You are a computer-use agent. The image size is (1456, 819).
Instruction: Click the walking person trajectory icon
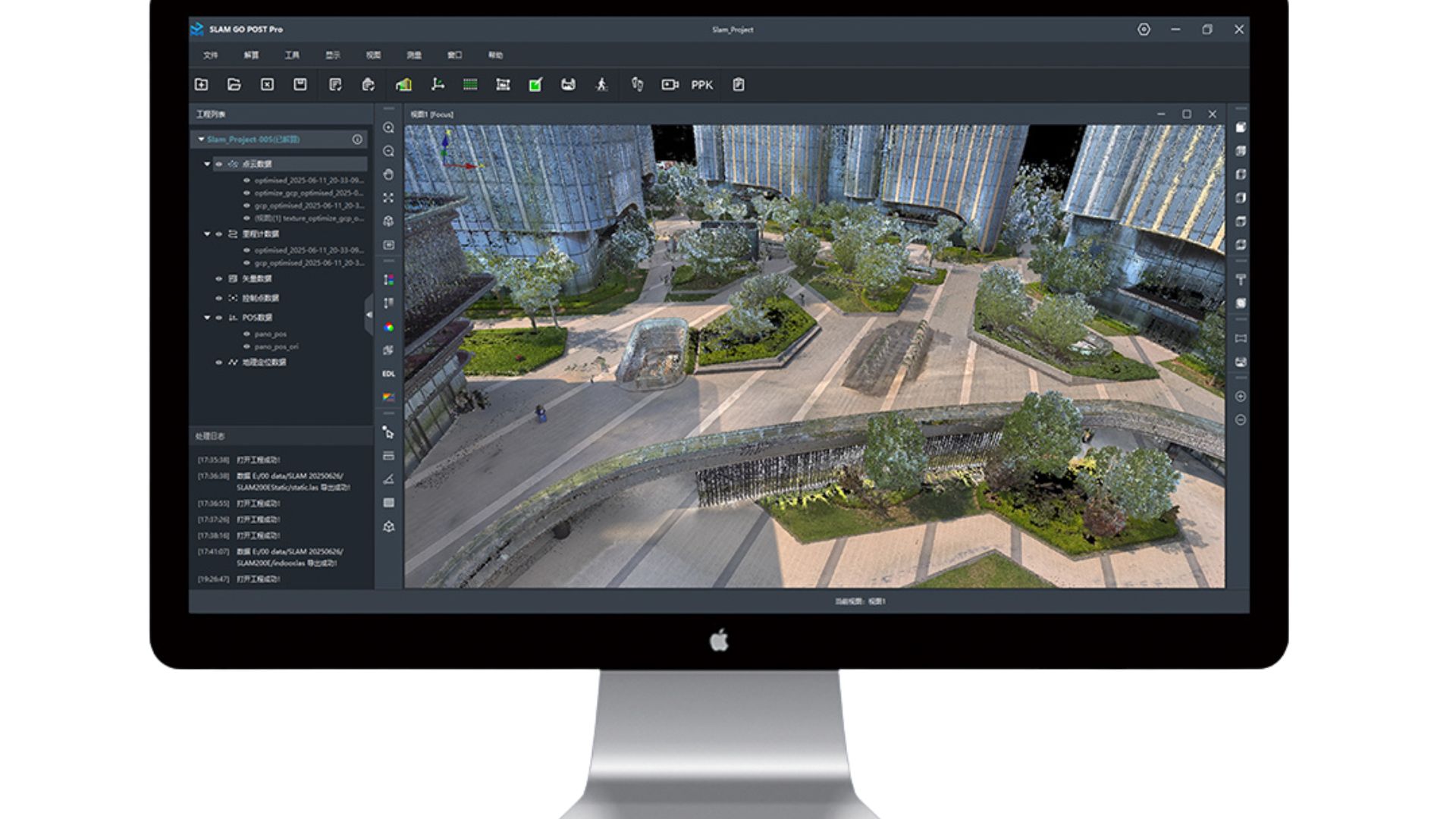[601, 85]
